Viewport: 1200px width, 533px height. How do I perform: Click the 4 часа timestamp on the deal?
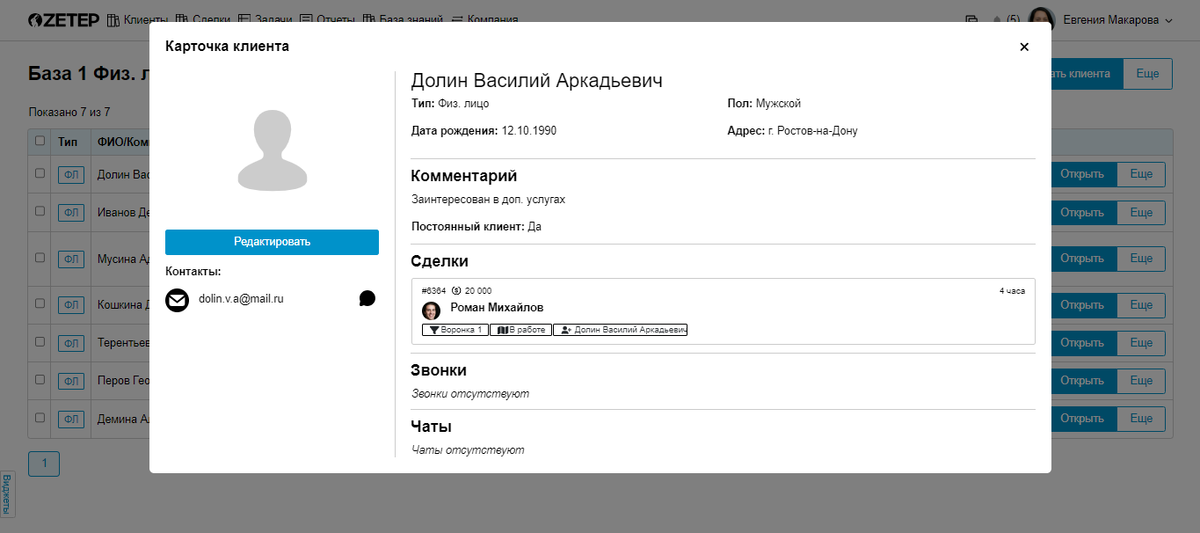[x=1012, y=291]
